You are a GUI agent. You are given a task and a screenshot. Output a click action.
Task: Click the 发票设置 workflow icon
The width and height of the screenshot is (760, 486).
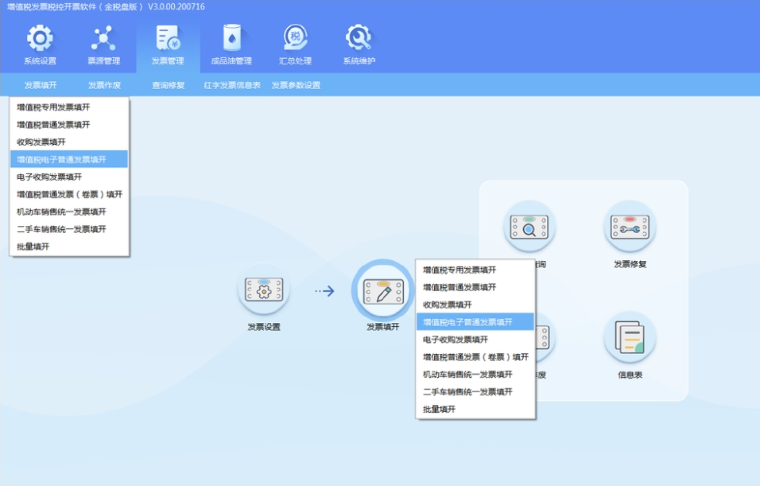click(264, 290)
